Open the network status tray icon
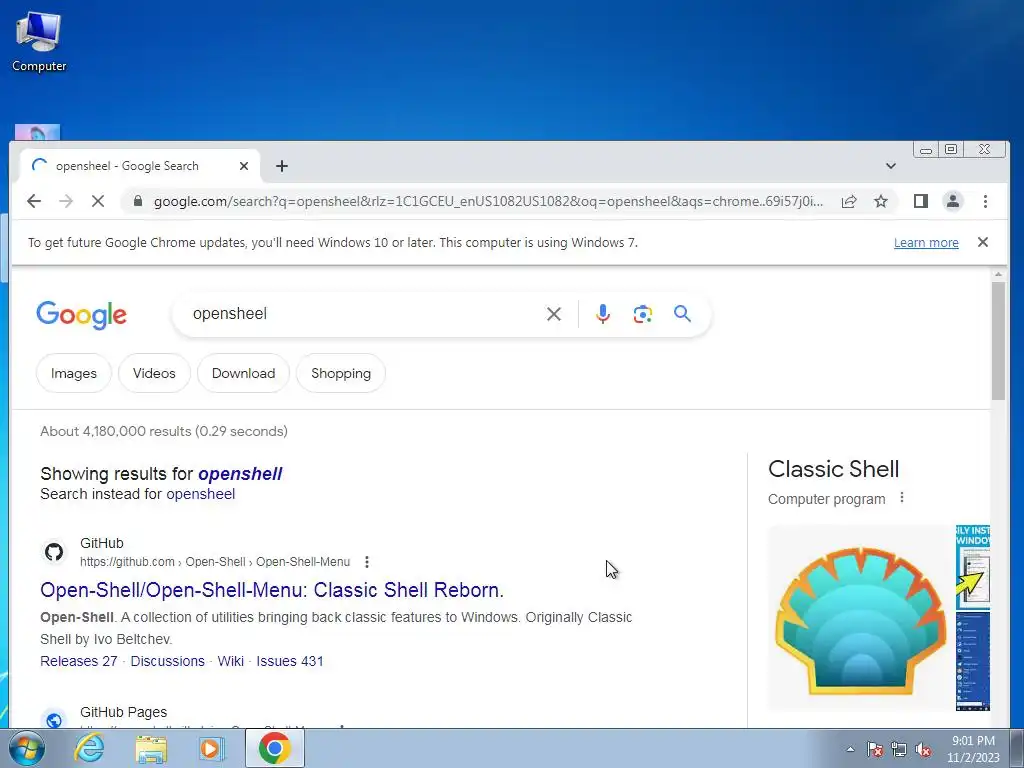The width and height of the screenshot is (1024, 768). click(x=899, y=749)
